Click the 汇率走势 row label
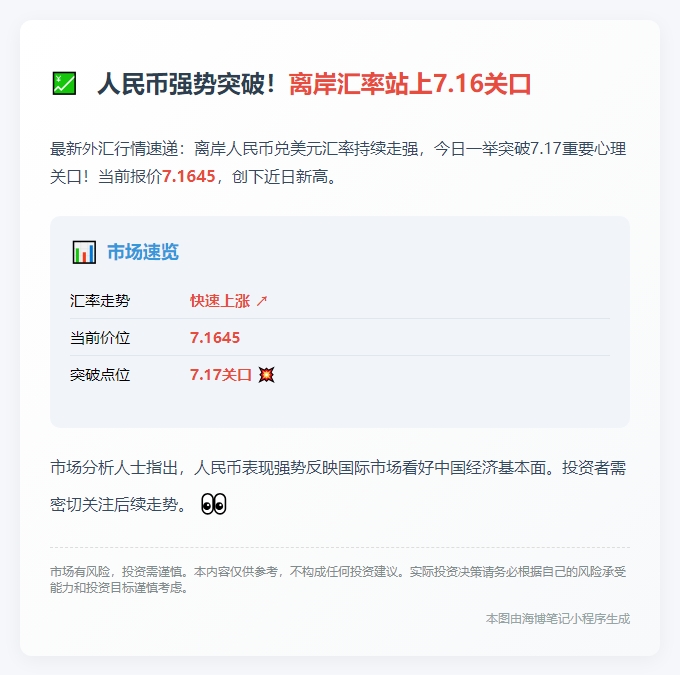Screen dimensions: 680x675 (x=100, y=301)
